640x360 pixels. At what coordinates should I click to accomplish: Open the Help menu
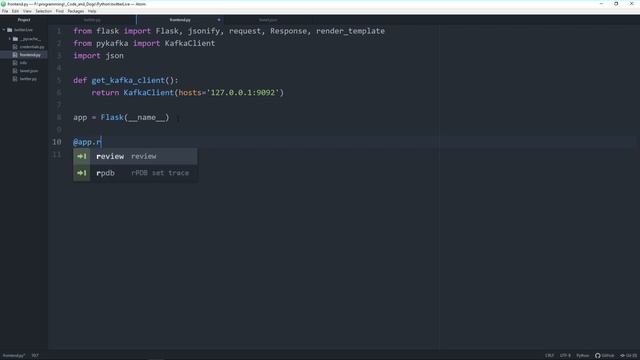point(92,11)
